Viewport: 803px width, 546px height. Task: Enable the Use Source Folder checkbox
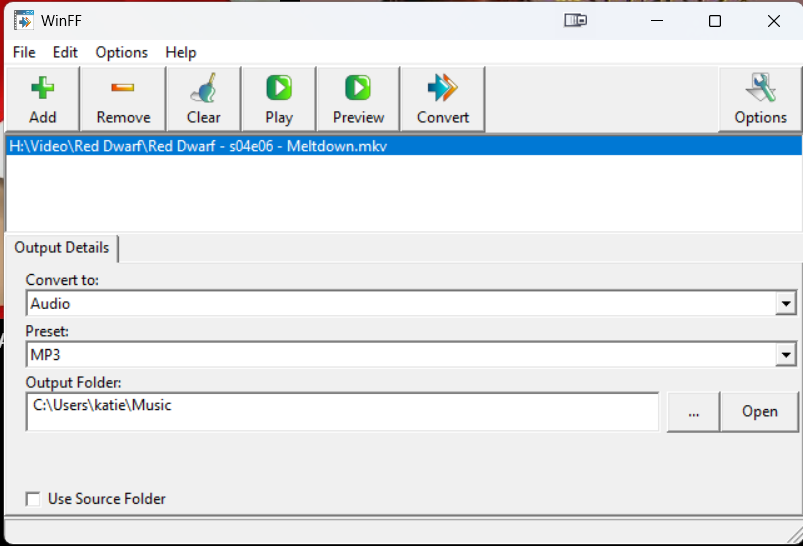point(34,499)
